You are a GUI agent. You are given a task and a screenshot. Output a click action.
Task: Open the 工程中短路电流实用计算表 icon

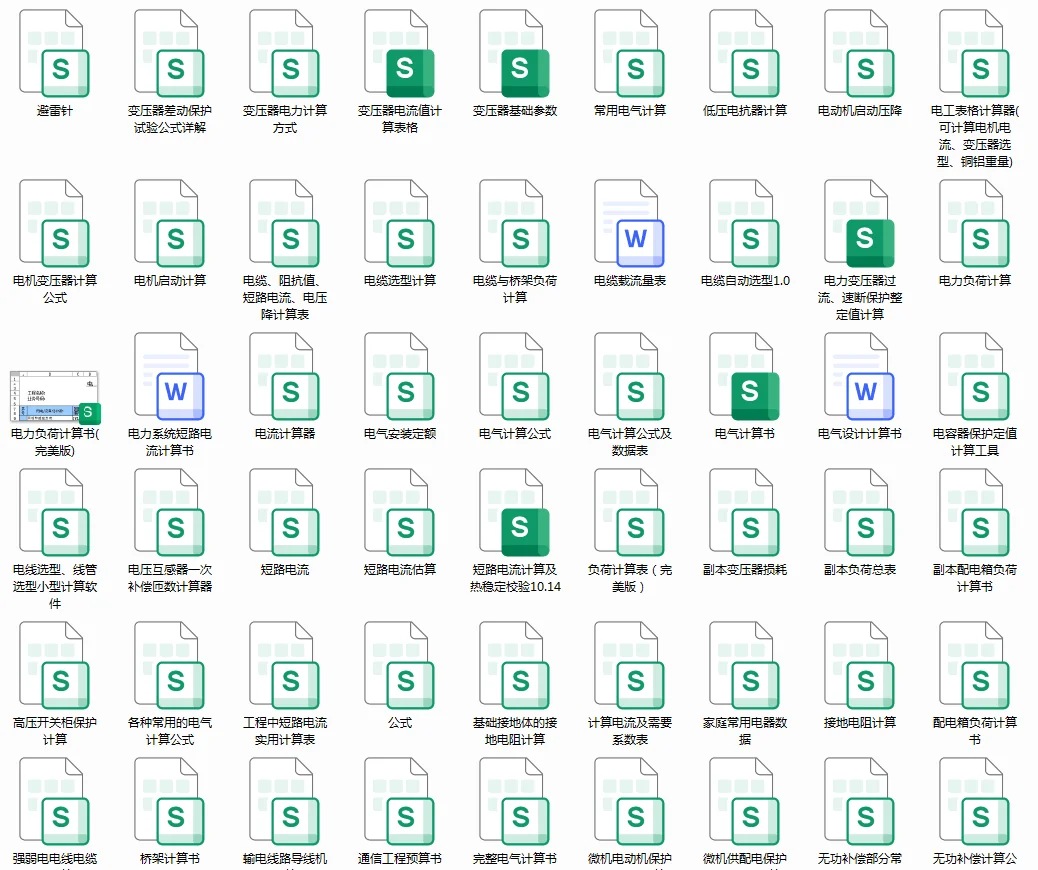(x=285, y=666)
